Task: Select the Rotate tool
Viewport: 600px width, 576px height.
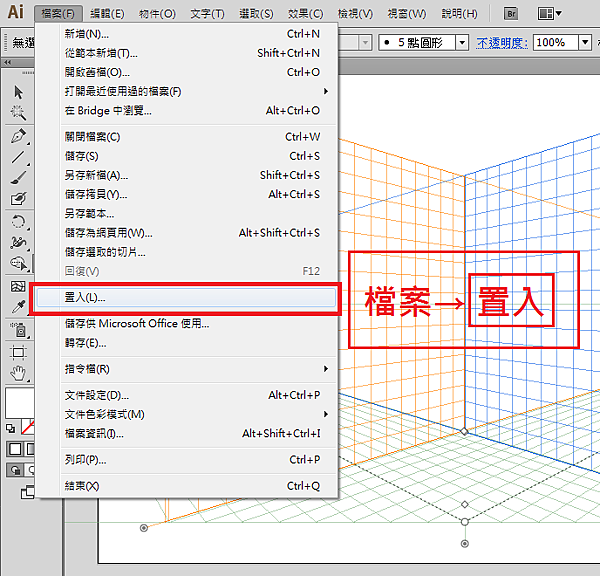Action: [x=18, y=222]
